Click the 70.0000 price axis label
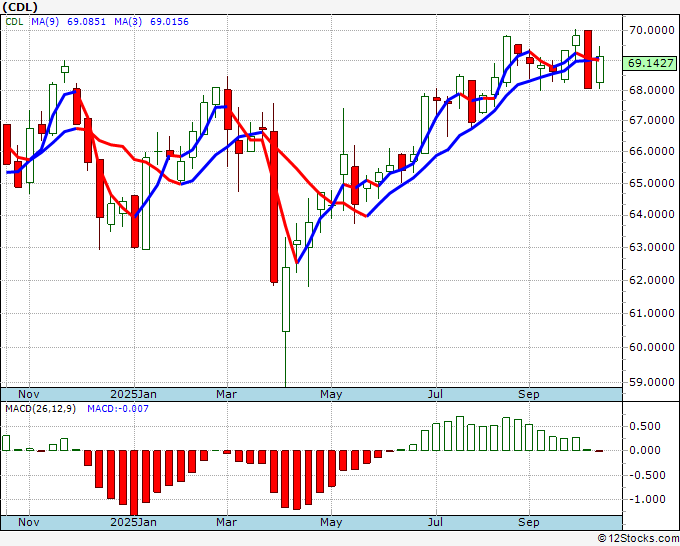Viewport: 680px width, 546px height. tap(651, 30)
